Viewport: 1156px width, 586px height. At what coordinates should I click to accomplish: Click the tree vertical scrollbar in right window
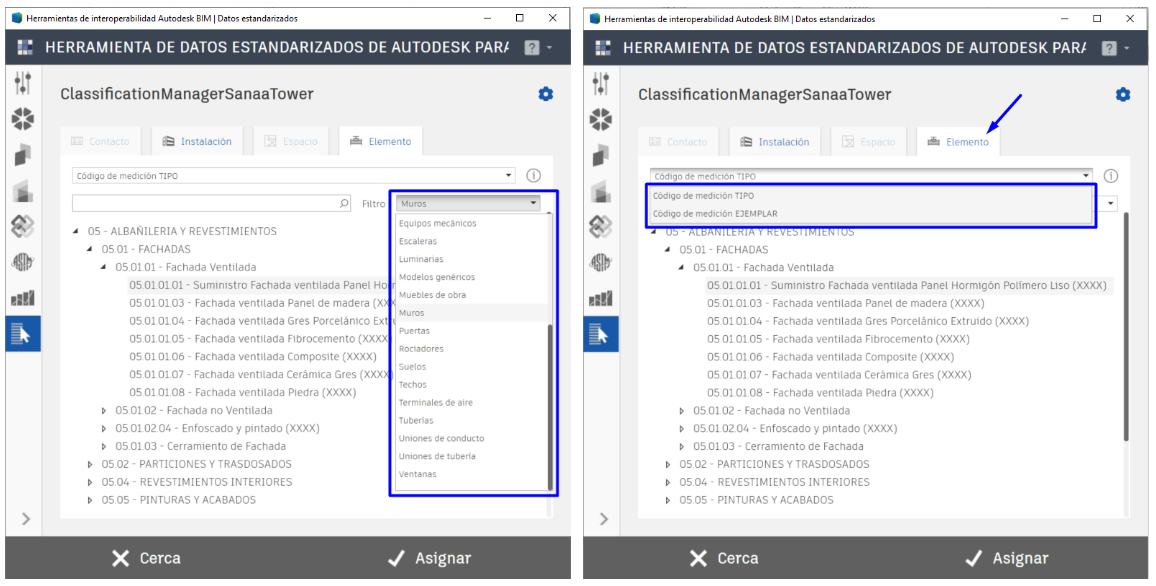[1126, 327]
